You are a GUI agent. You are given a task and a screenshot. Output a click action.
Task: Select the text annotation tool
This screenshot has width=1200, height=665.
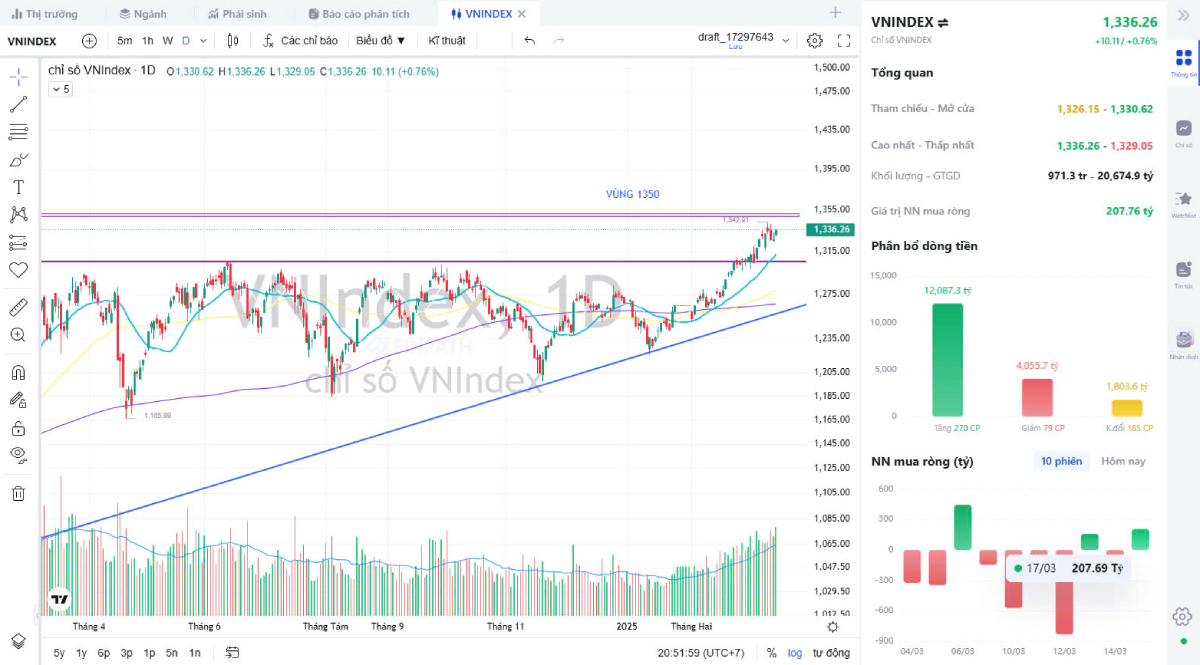18,187
